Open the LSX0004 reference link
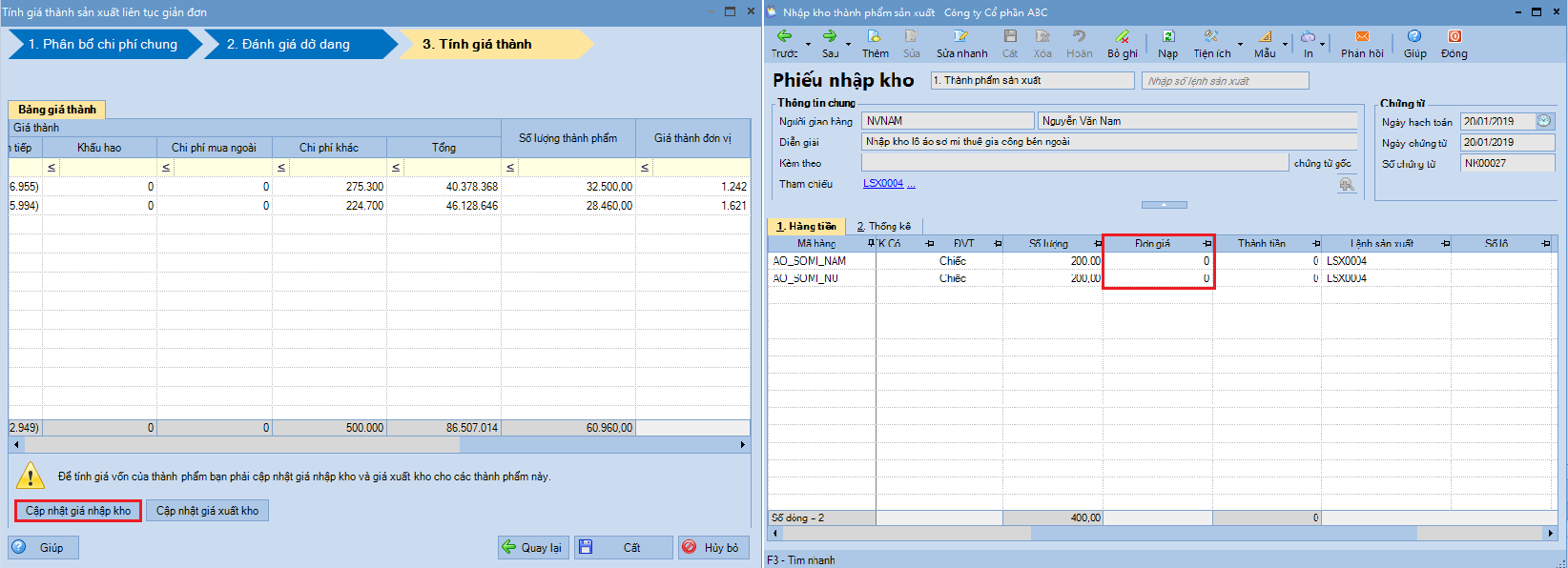Viewport: 1568px width, 568px height. click(883, 183)
